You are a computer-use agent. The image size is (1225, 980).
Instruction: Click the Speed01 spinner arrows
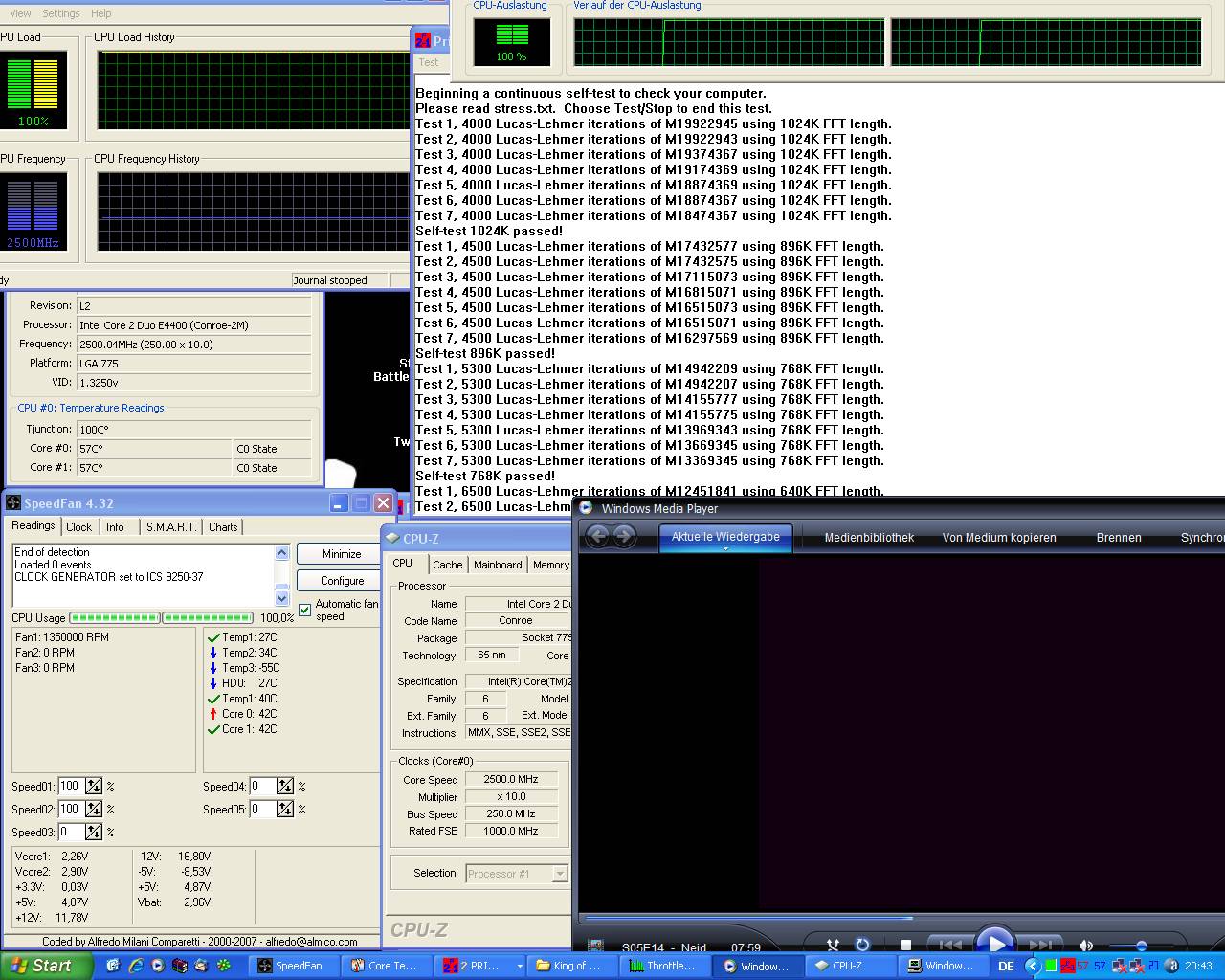pos(93,786)
